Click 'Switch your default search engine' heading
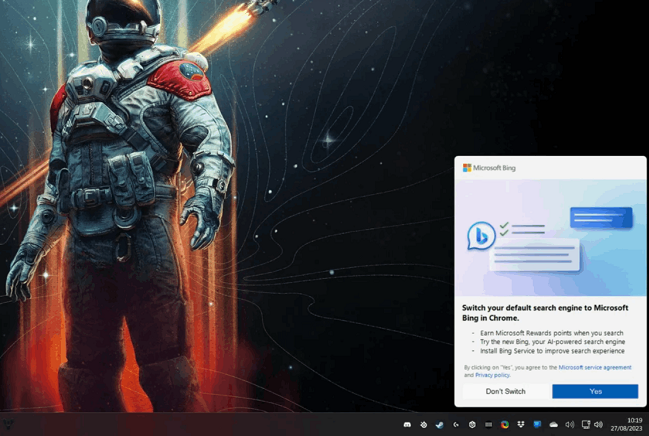649x436 pixels. click(545, 313)
